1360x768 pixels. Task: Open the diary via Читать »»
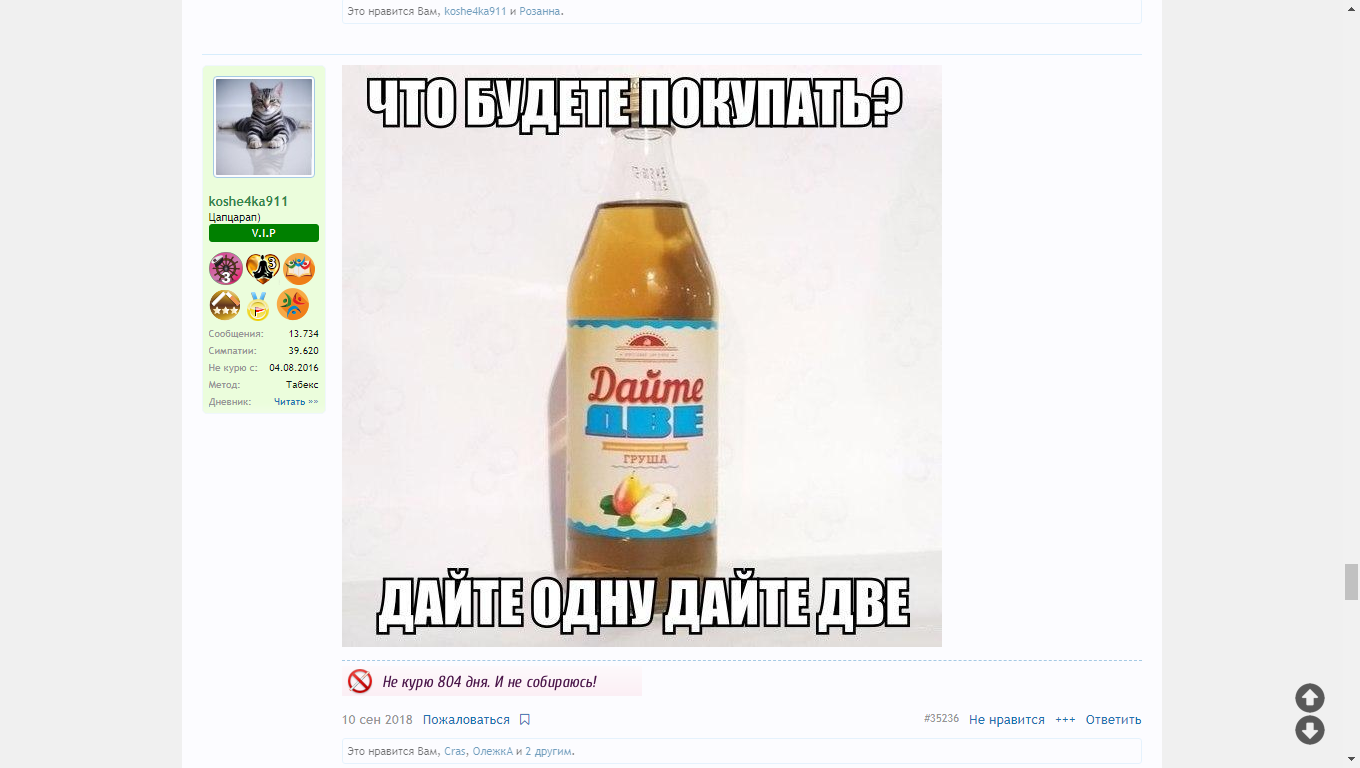tap(296, 402)
